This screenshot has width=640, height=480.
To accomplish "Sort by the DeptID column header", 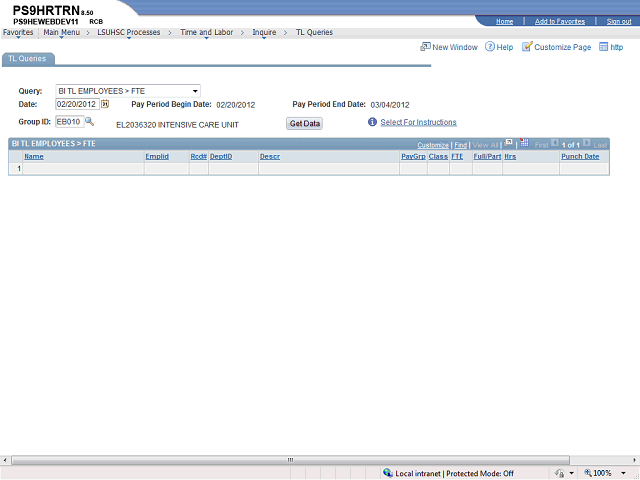I will 221,156.
